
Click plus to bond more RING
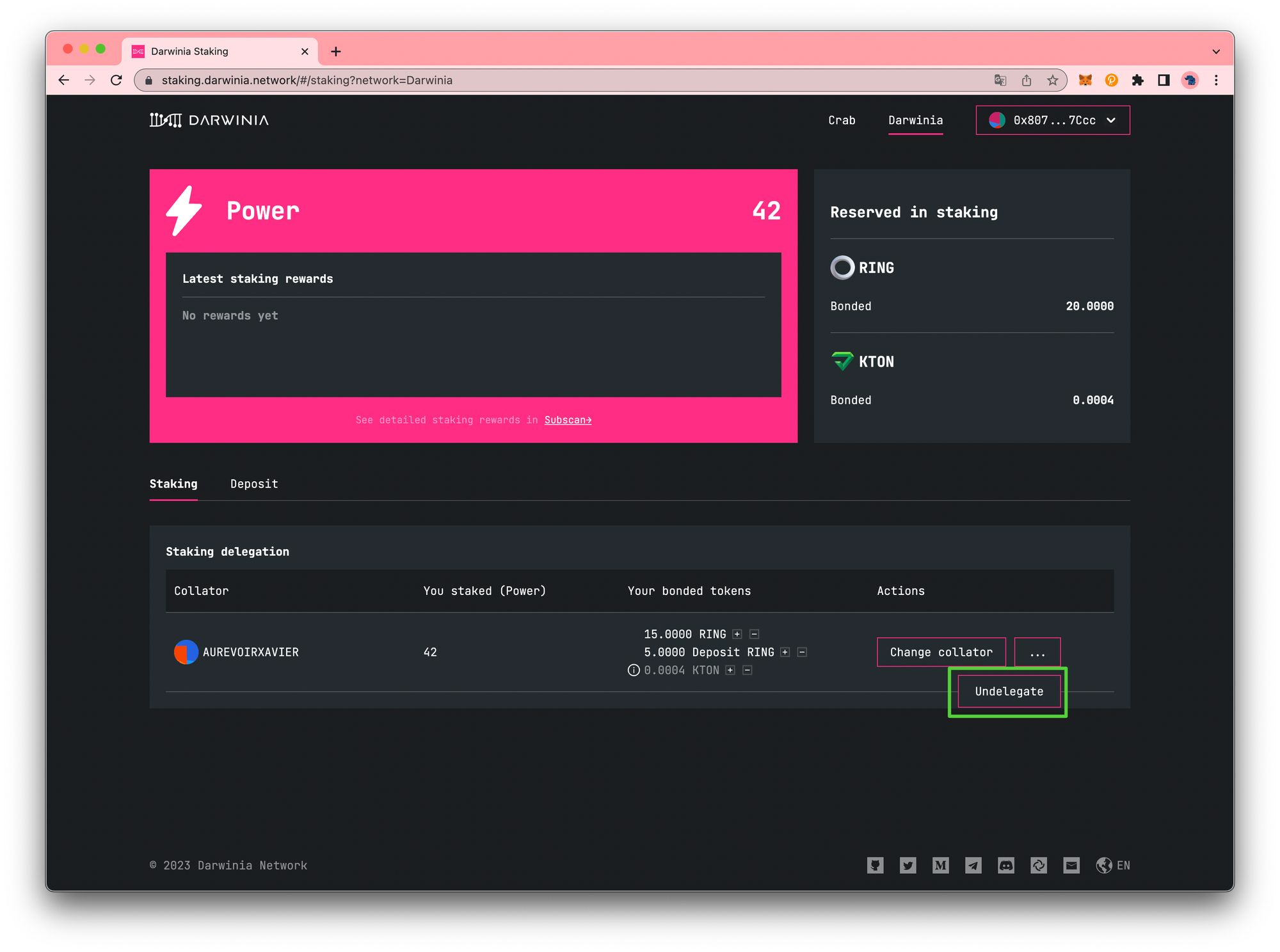point(737,634)
